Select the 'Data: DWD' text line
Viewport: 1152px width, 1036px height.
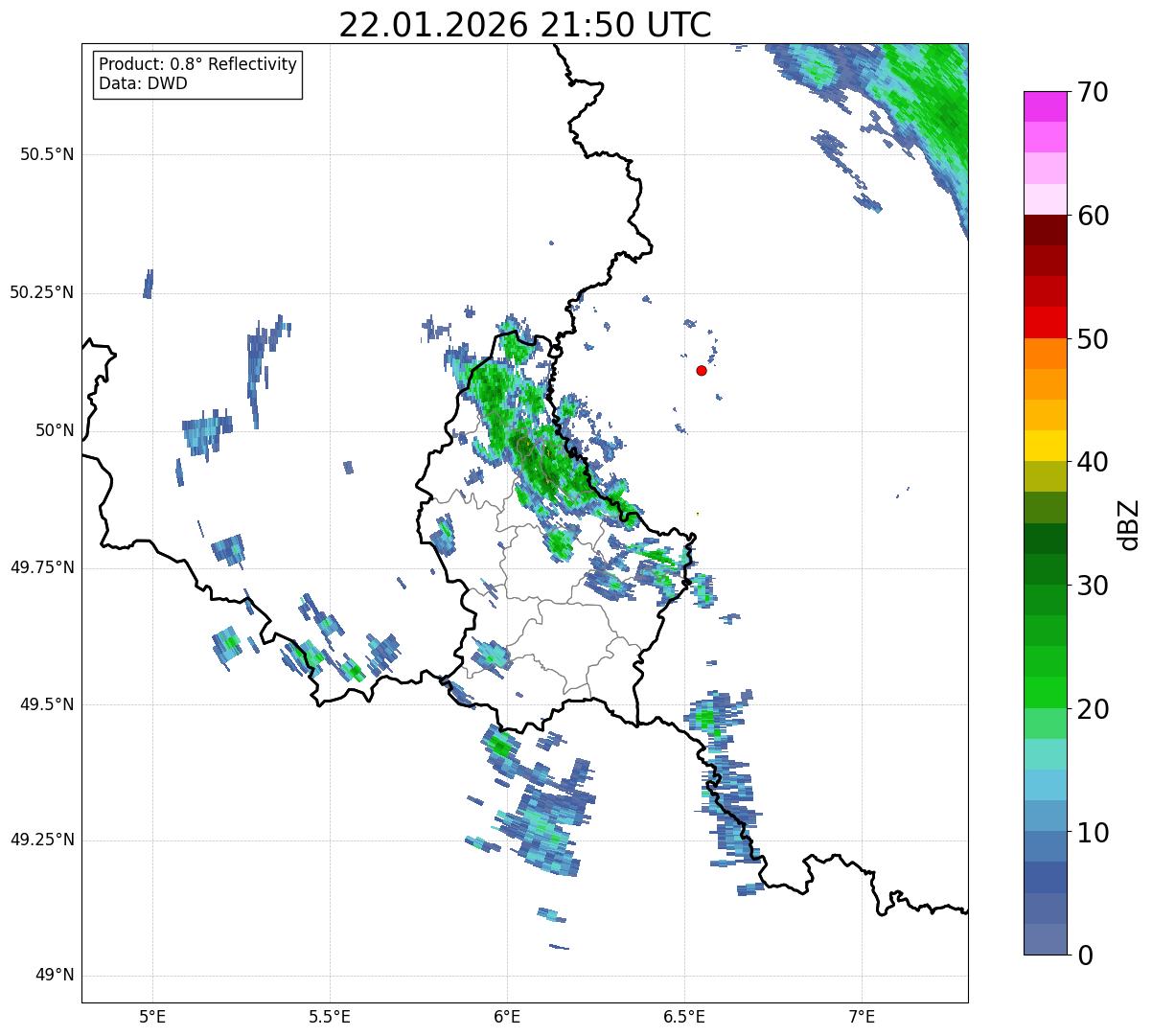click(144, 83)
